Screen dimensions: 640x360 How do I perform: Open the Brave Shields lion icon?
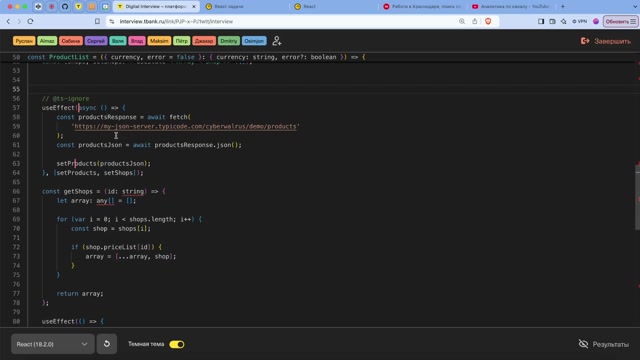pyautogui.click(x=488, y=21)
